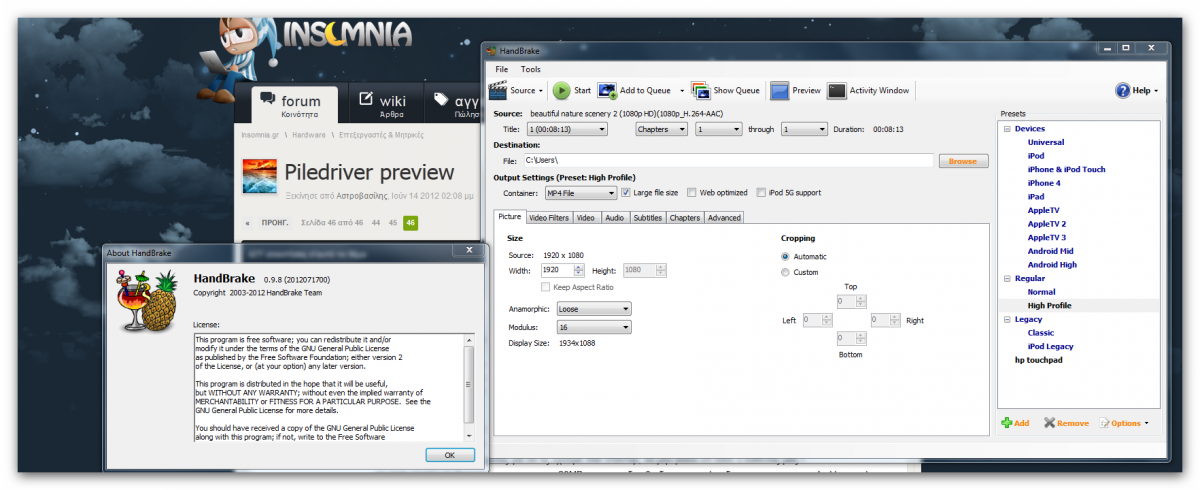The image size is (1200, 490).
Task: Enable the Web optimized checkbox
Action: click(x=692, y=192)
